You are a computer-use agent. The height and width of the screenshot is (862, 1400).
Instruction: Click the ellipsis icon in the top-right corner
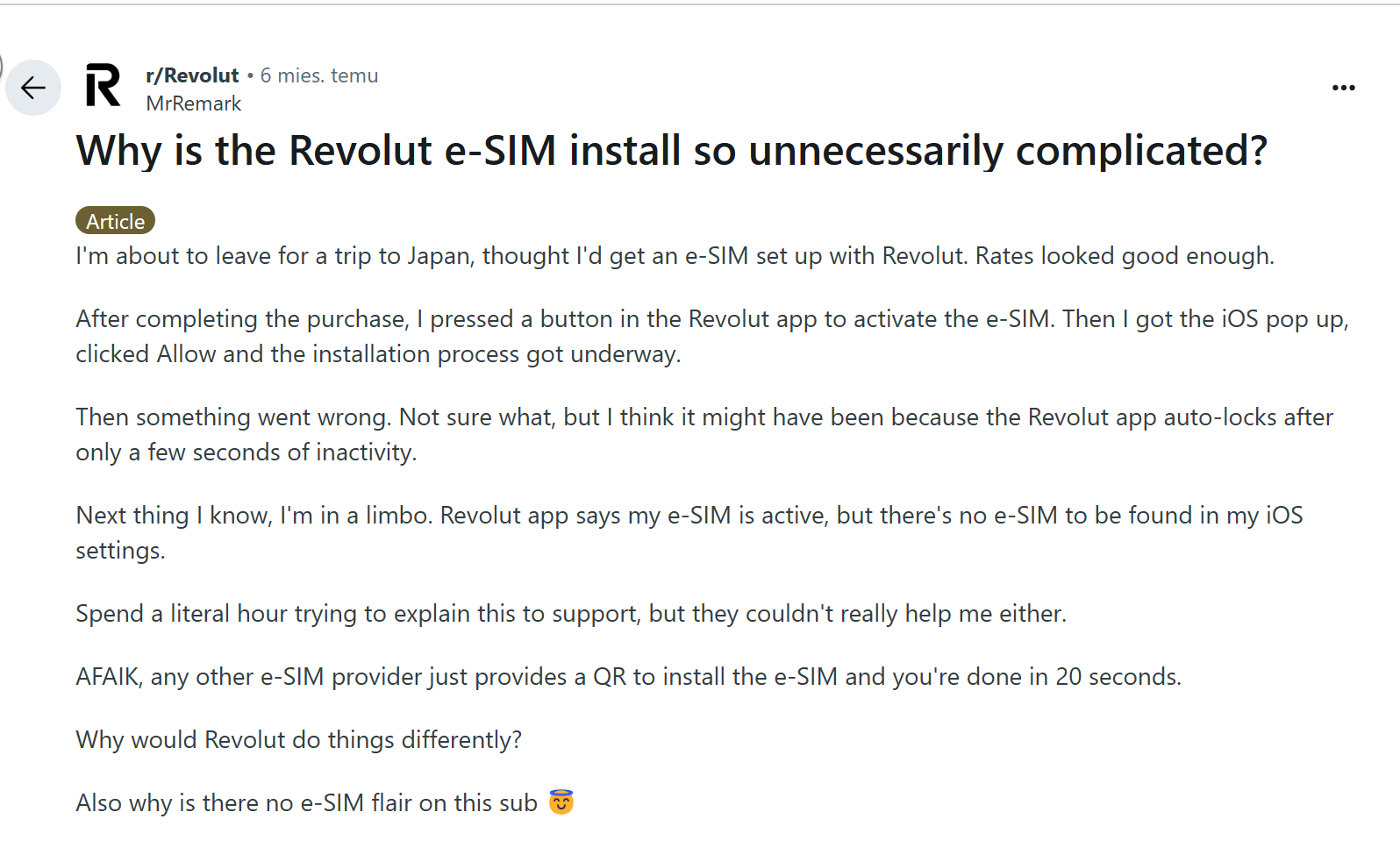point(1343,87)
